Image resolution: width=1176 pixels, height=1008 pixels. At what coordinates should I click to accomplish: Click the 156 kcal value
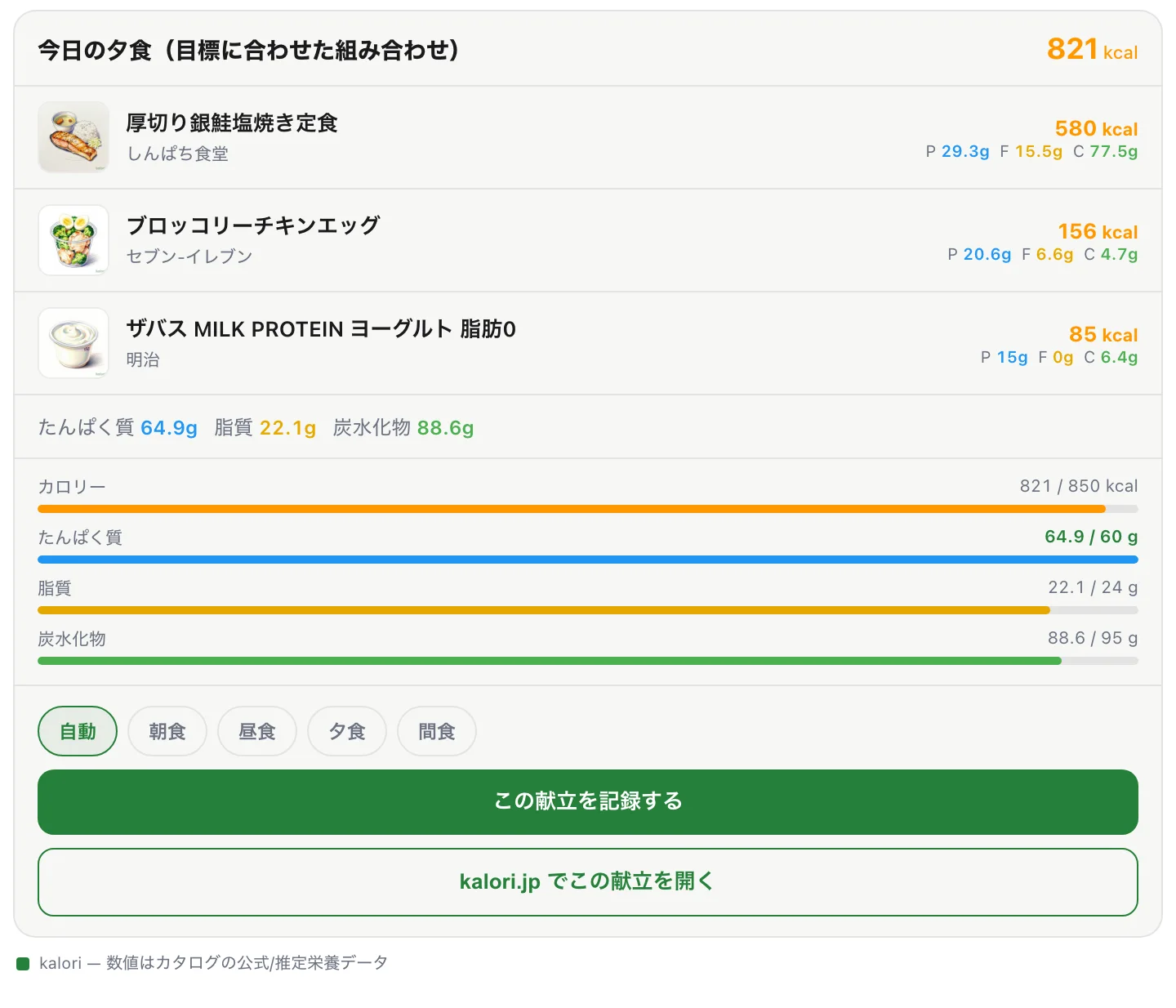click(x=1098, y=231)
